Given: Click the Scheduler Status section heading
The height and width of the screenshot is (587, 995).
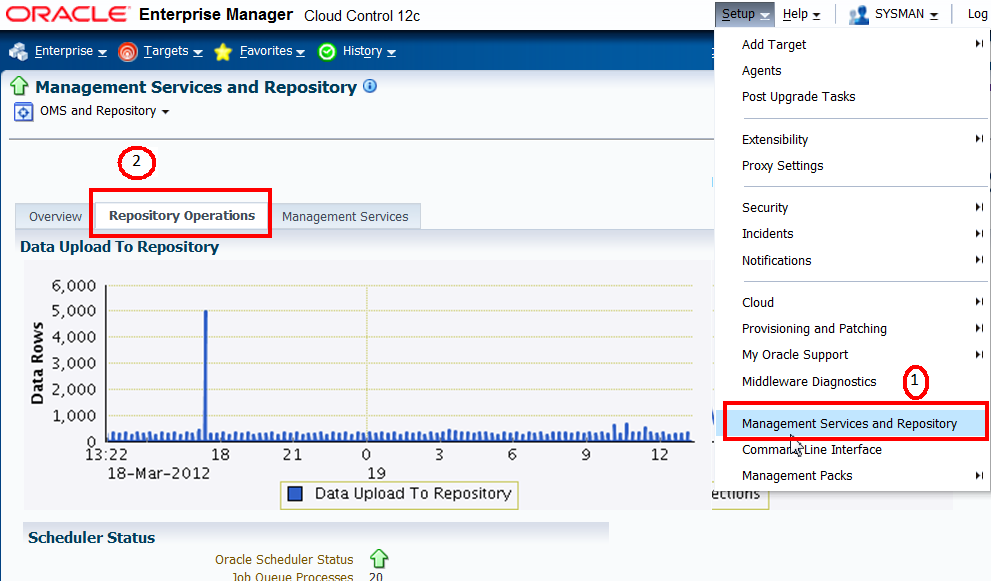Looking at the screenshot, I should pos(91,538).
